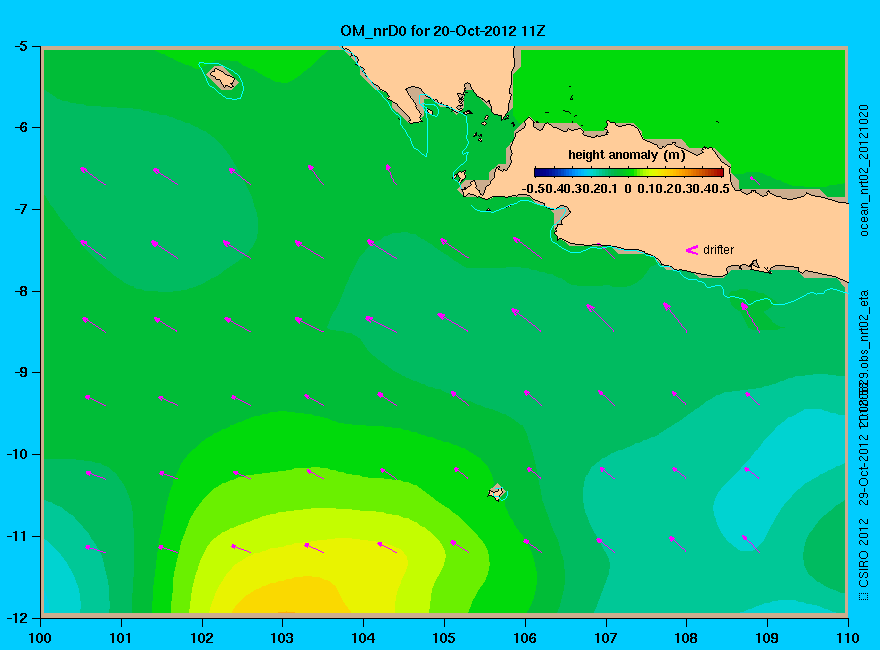
Task: Click the 'height anomaly (m)' legend label
Action: coord(626,155)
